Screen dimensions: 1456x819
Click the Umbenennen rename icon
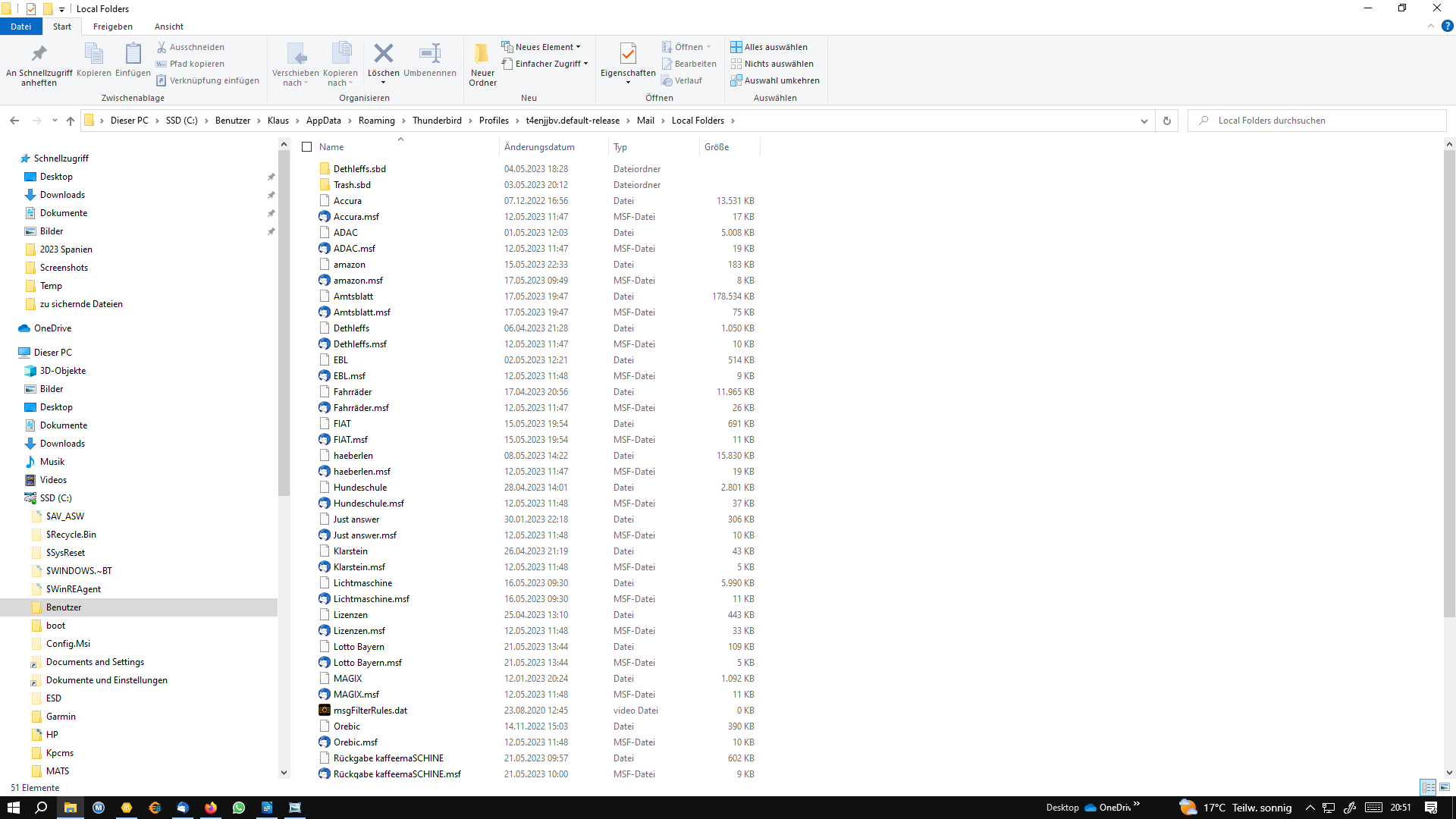pos(430,54)
